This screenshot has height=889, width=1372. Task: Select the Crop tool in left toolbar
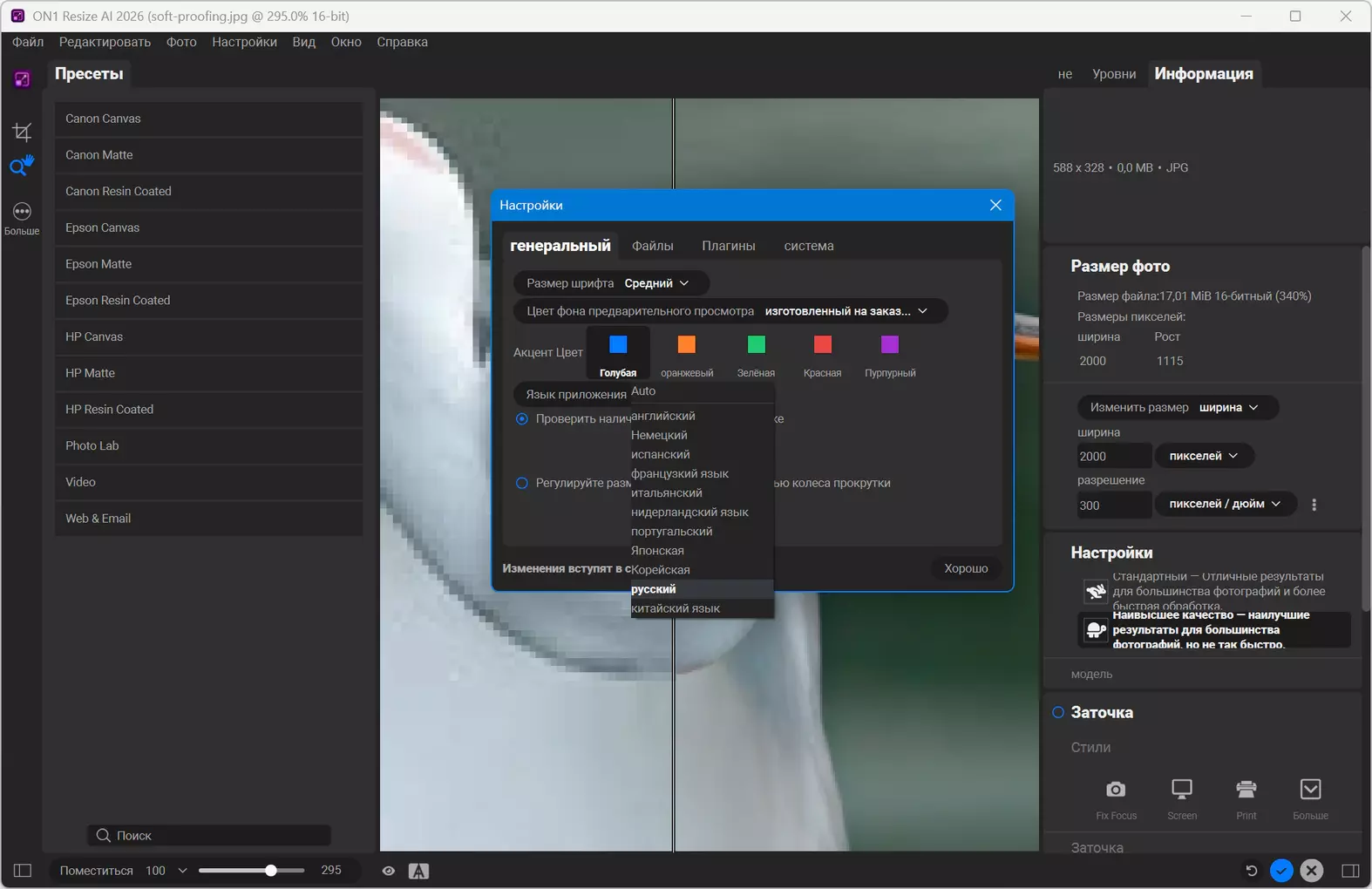tap(22, 132)
